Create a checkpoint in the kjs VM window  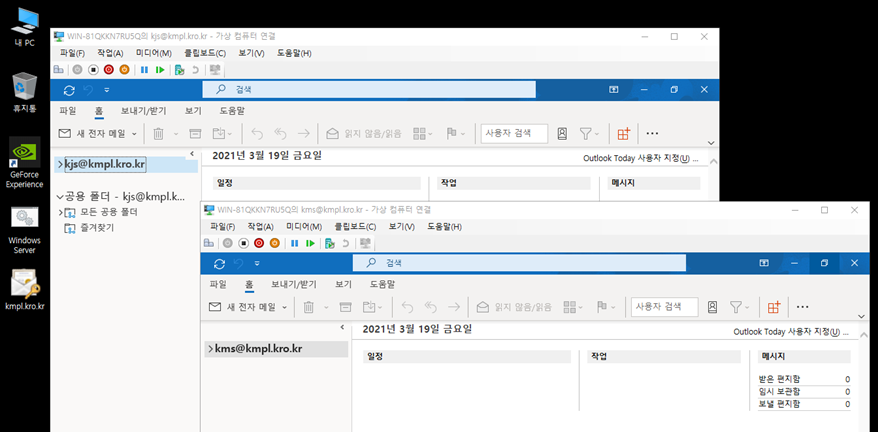click(x=180, y=70)
